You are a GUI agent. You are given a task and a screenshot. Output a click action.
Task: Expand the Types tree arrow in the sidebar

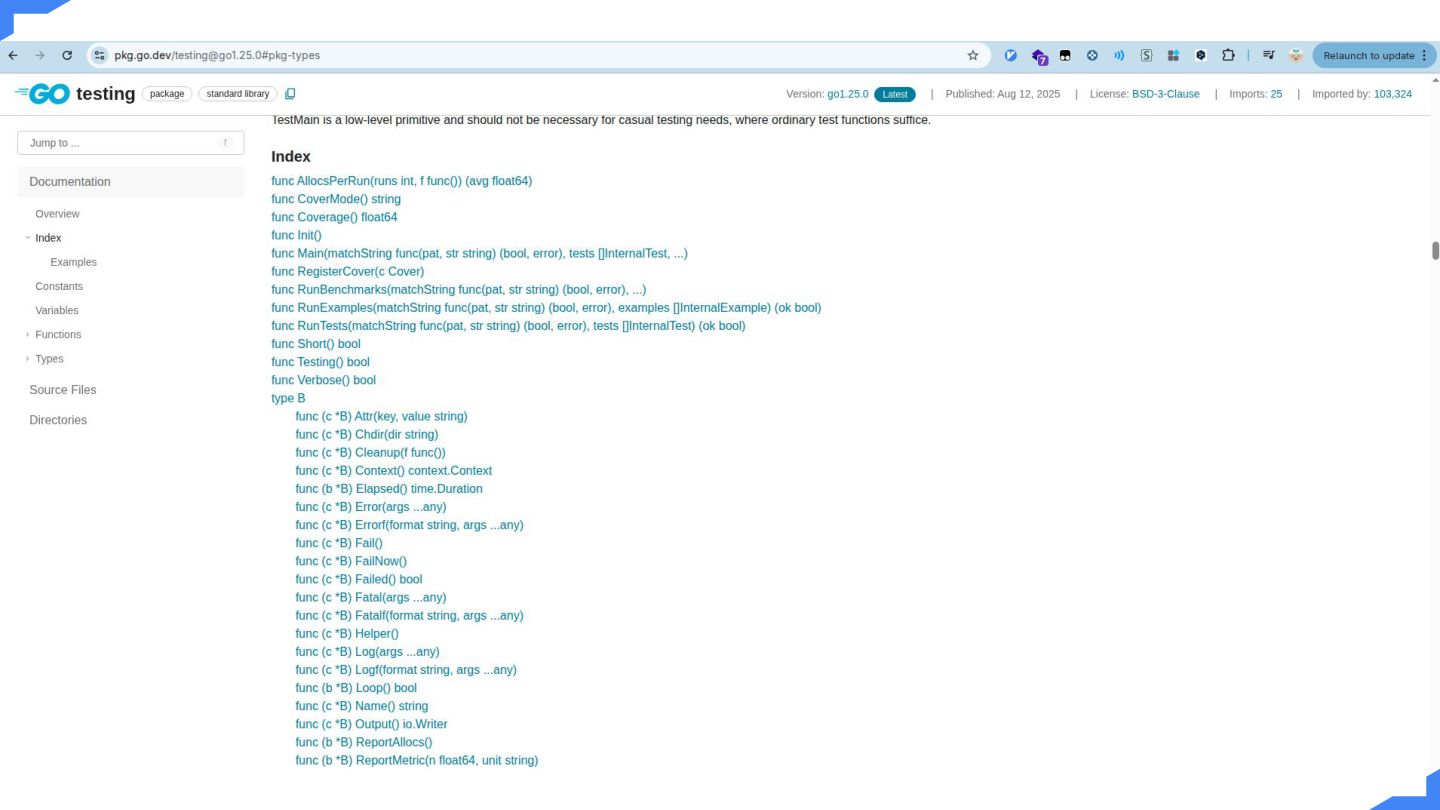[28, 358]
